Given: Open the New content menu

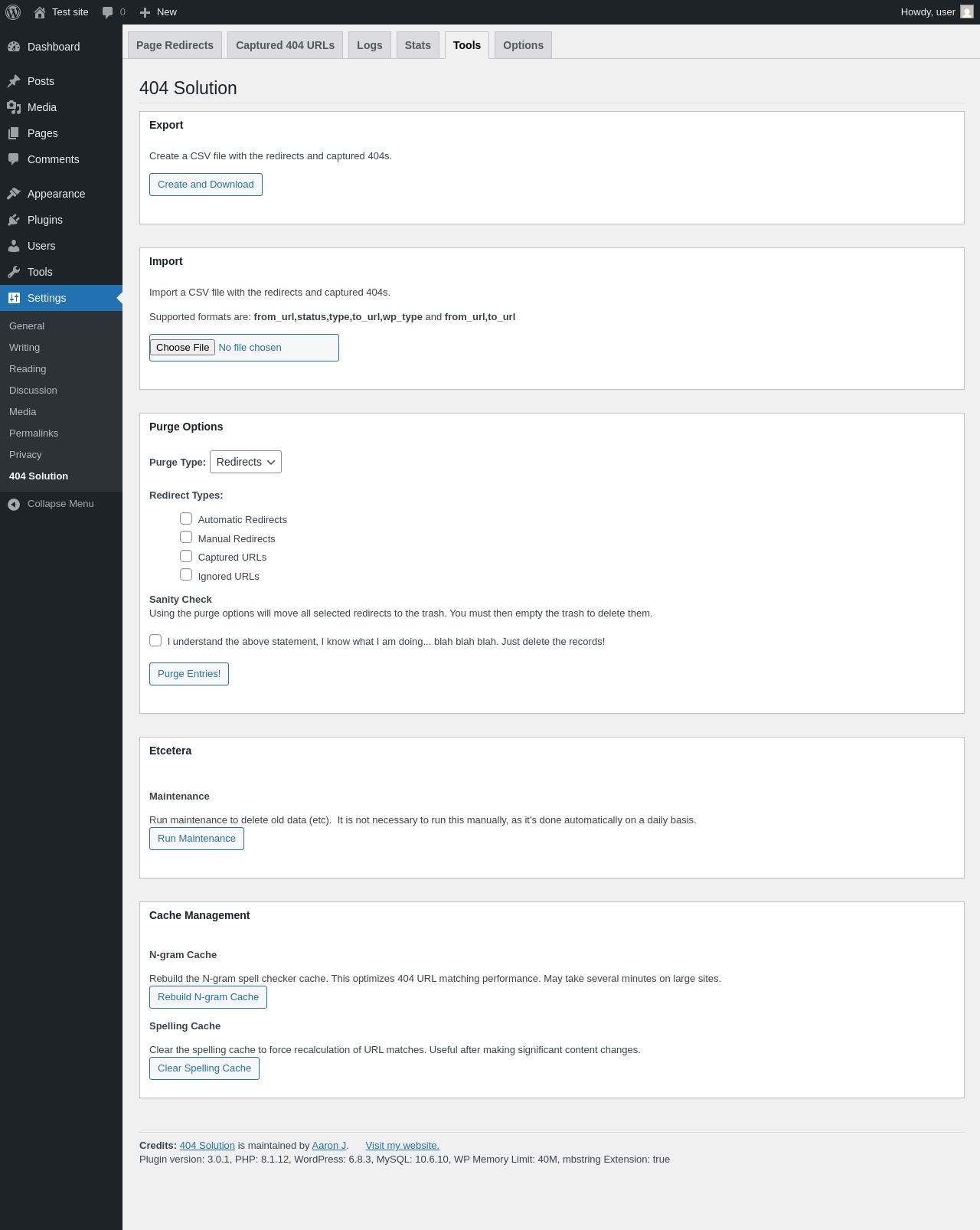Looking at the screenshot, I should (x=158, y=12).
